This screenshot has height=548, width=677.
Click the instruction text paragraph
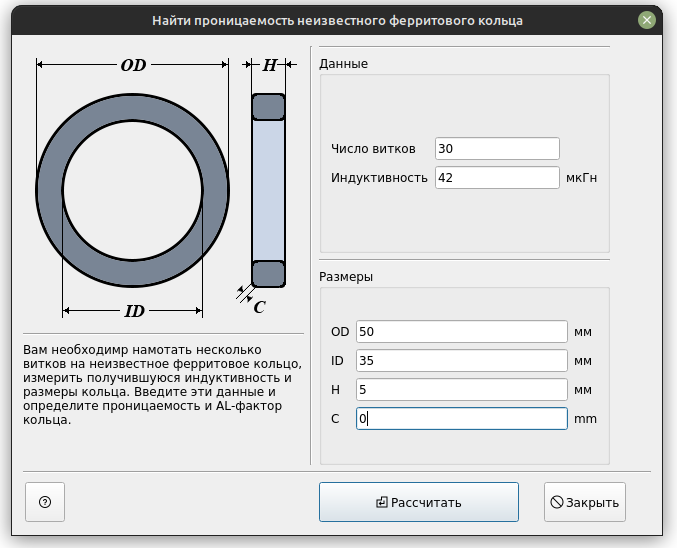(x=162, y=384)
